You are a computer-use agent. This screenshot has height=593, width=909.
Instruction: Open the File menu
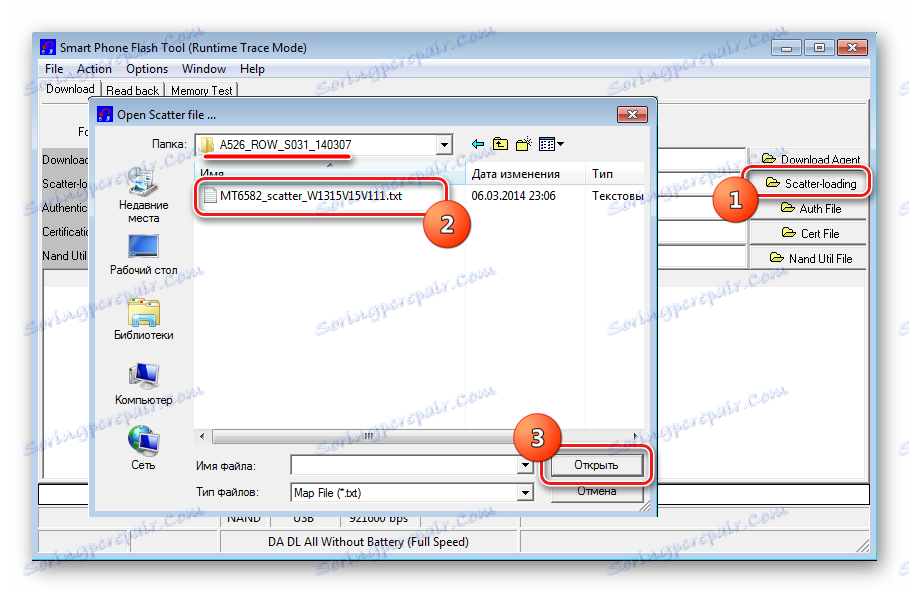tap(54, 69)
